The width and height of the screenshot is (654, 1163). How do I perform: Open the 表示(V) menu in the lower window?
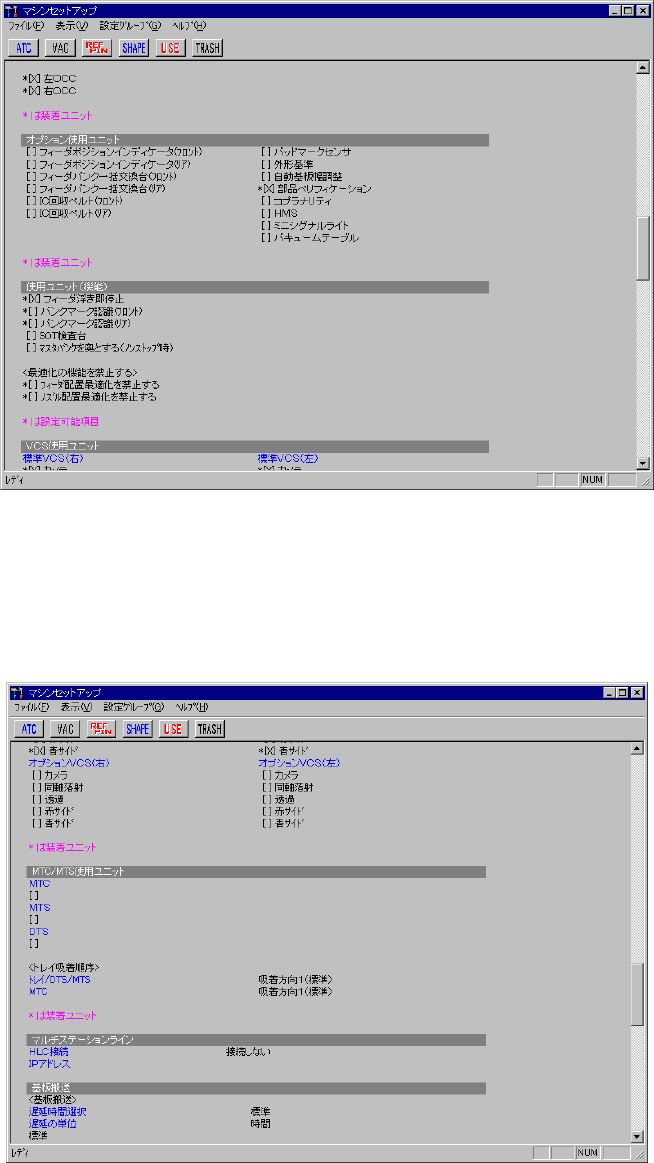[x=76, y=707]
